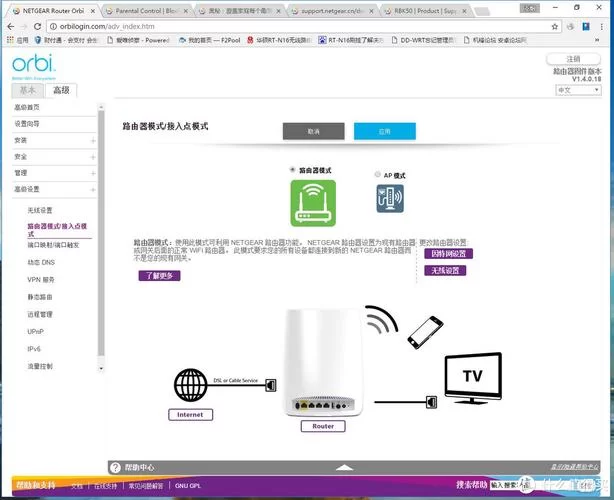The width and height of the screenshot is (614, 500).
Task: Open 远程管理 in the sidebar
Action: pos(40,314)
